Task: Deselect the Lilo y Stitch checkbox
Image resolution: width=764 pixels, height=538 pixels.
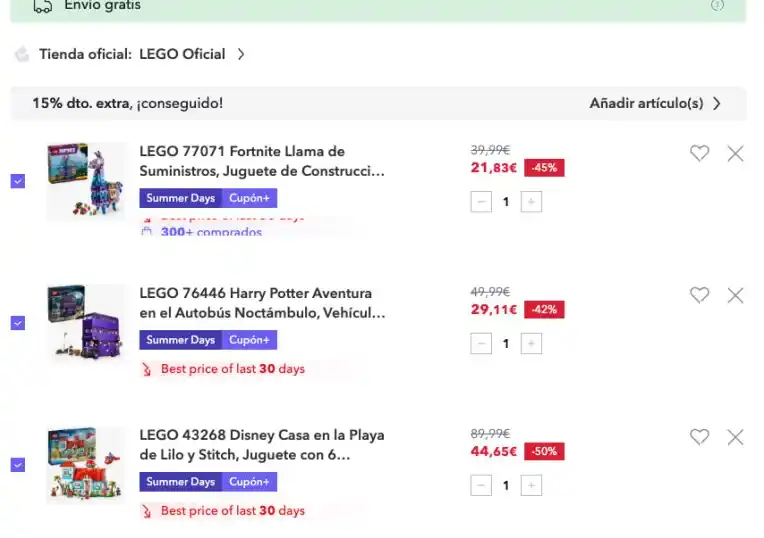Action: (18, 465)
